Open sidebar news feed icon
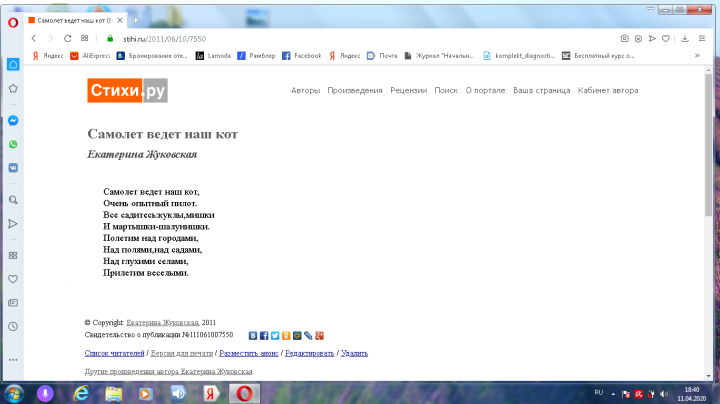Image resolution: width=720 pixels, height=404 pixels. pyautogui.click(x=13, y=303)
